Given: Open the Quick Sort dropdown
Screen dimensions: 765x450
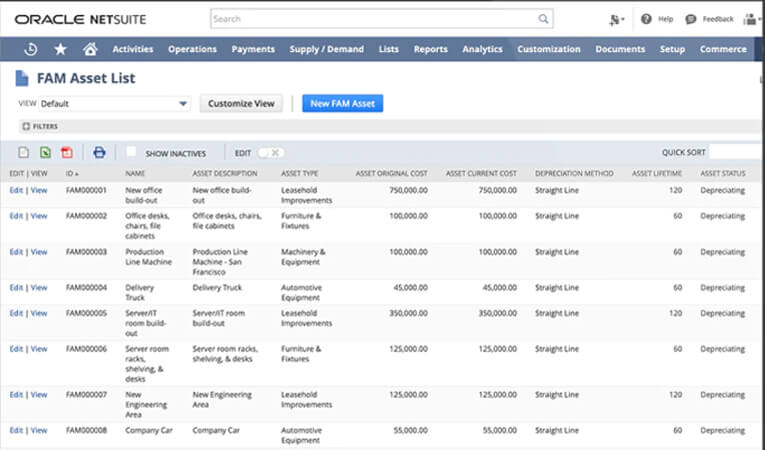Looking at the screenshot, I should coord(736,153).
